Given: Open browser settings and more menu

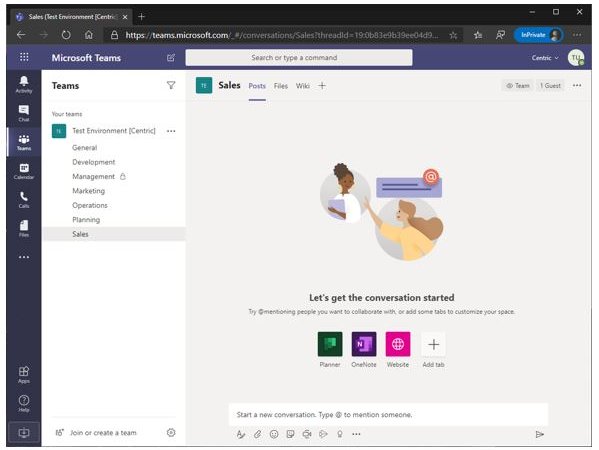Looking at the screenshot, I should point(577,35).
